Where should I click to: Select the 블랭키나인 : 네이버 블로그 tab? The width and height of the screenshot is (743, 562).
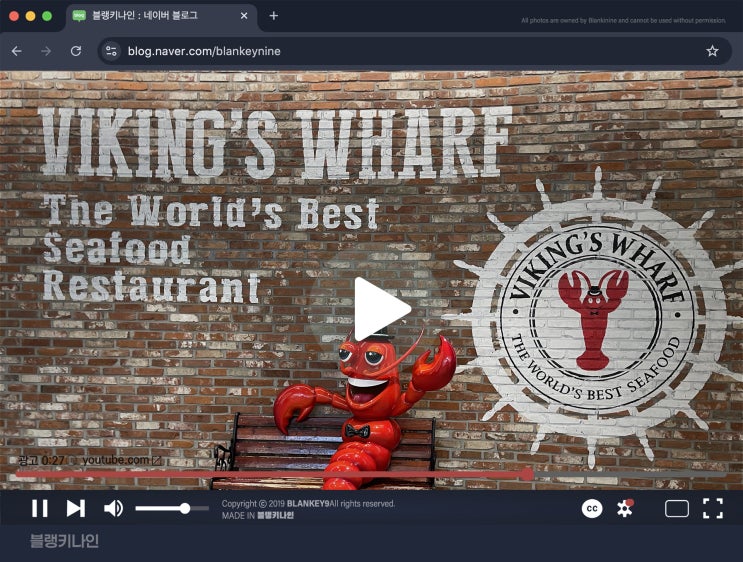point(161,17)
